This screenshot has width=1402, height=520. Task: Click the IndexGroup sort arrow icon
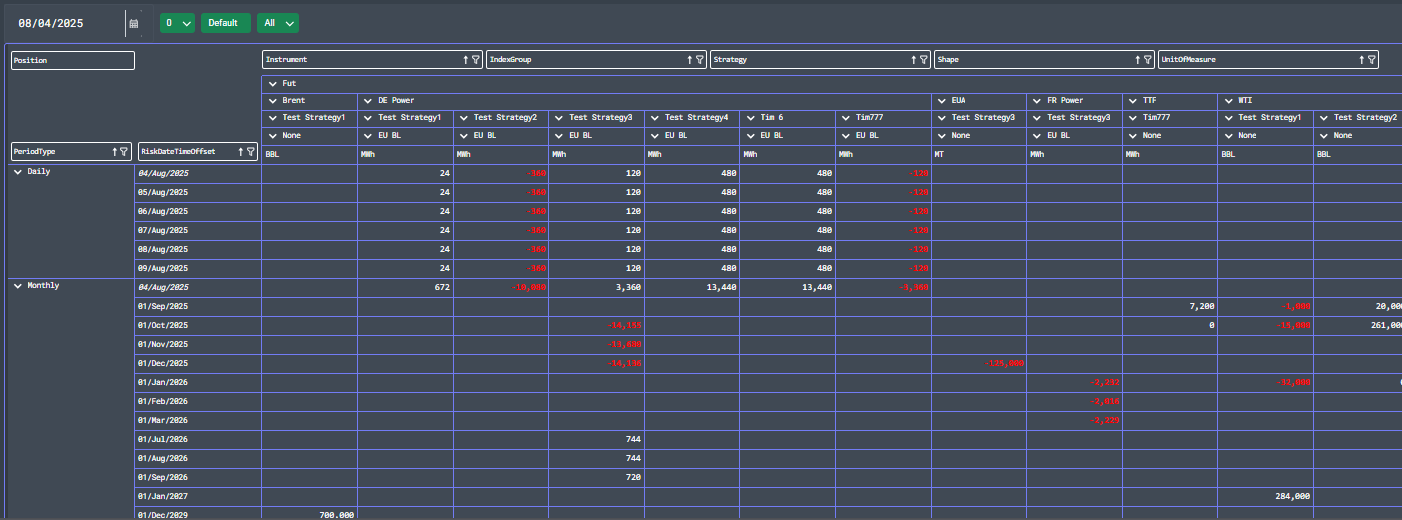(x=689, y=60)
